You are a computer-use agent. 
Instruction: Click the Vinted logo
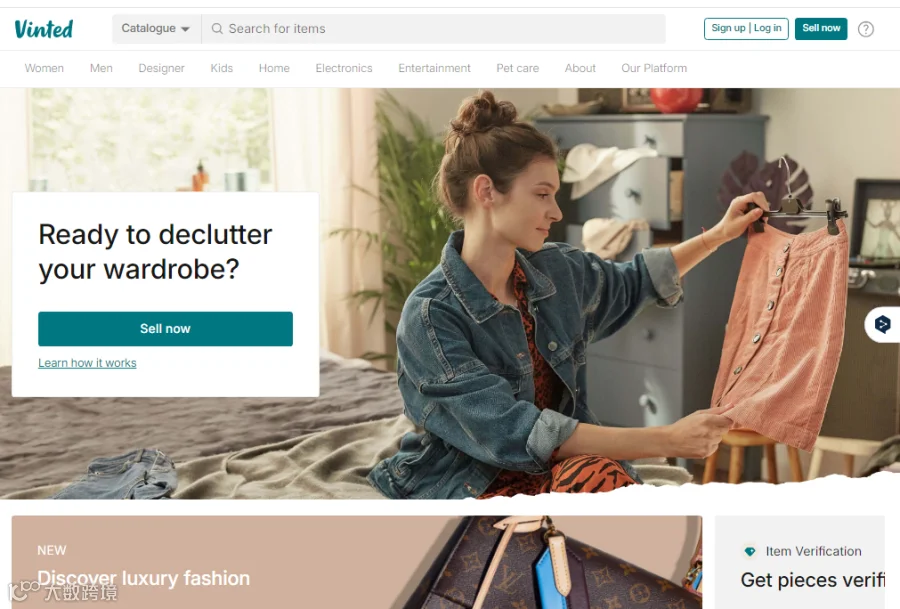pos(44,29)
